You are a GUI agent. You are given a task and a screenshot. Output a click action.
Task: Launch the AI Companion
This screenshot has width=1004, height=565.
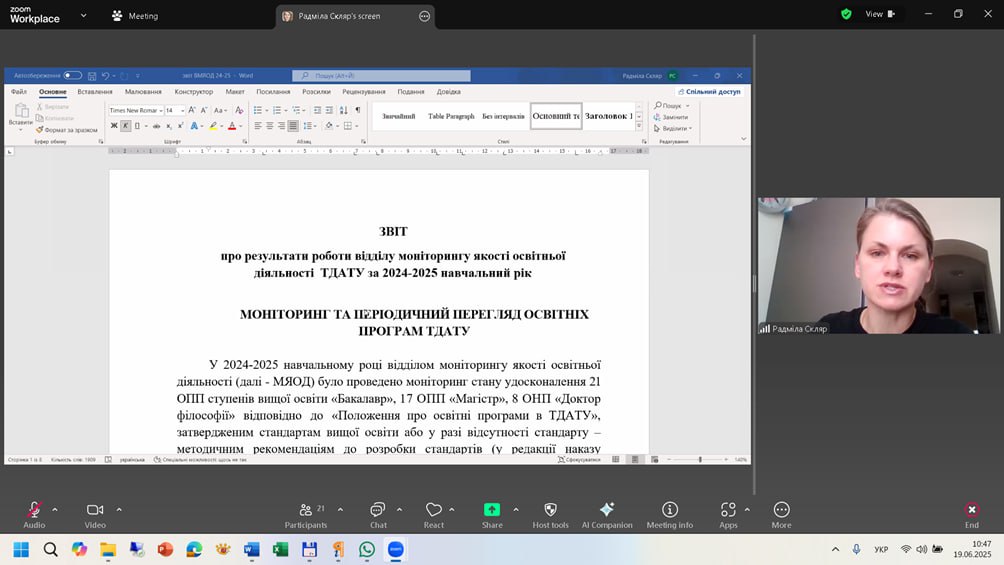coord(607,510)
